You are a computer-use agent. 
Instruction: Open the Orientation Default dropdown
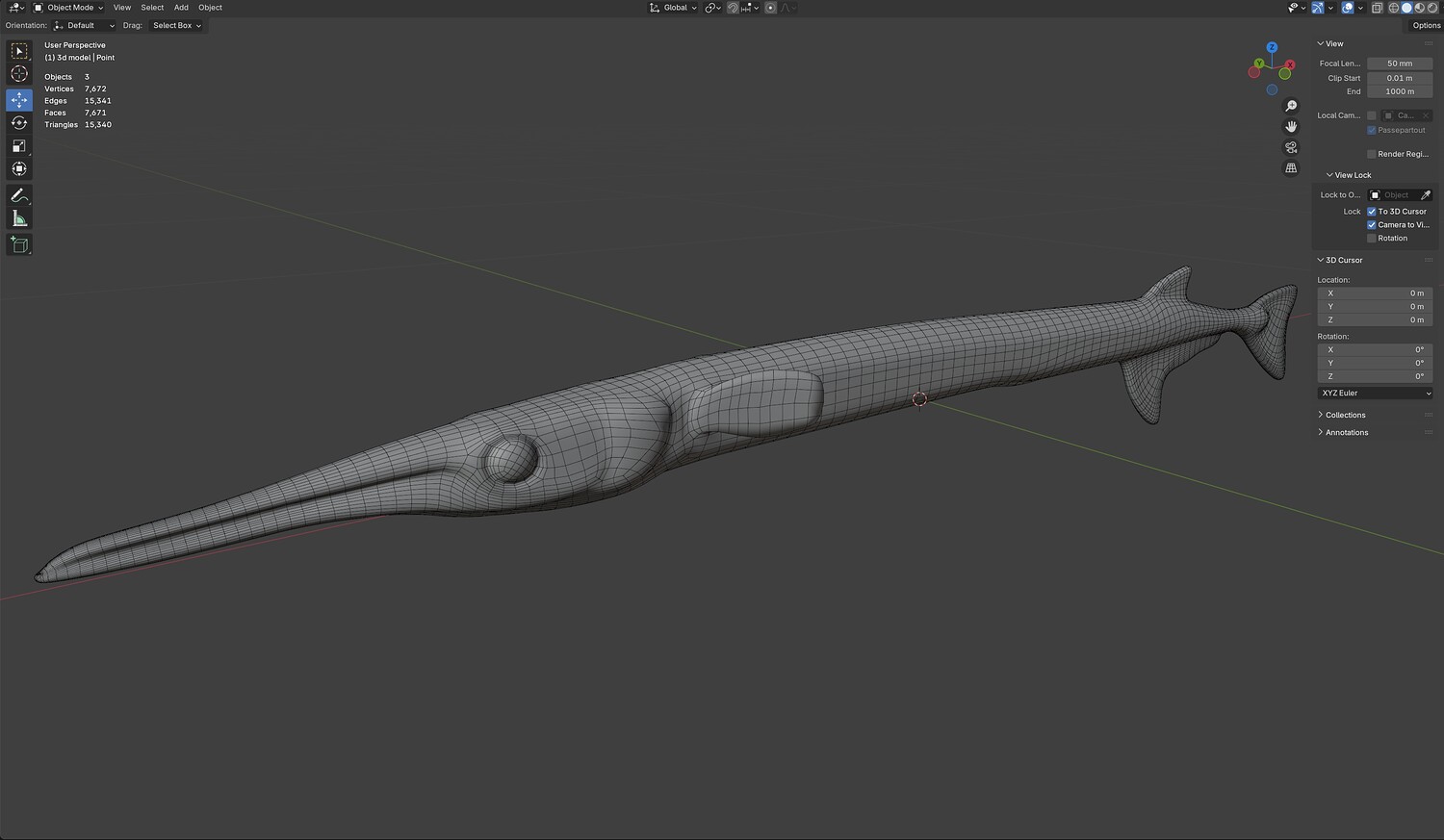click(x=85, y=26)
